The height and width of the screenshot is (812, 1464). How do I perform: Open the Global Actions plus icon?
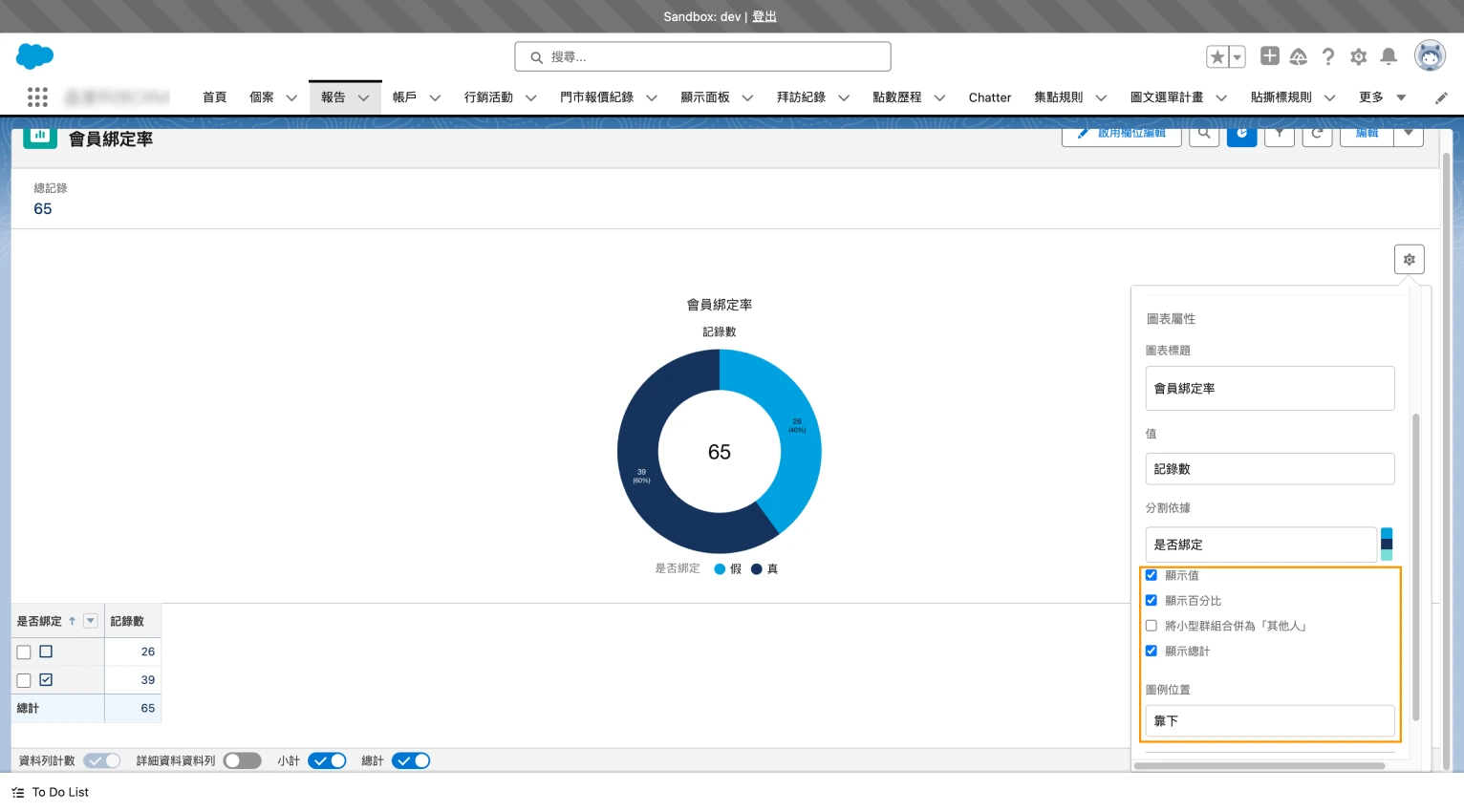tap(1269, 56)
